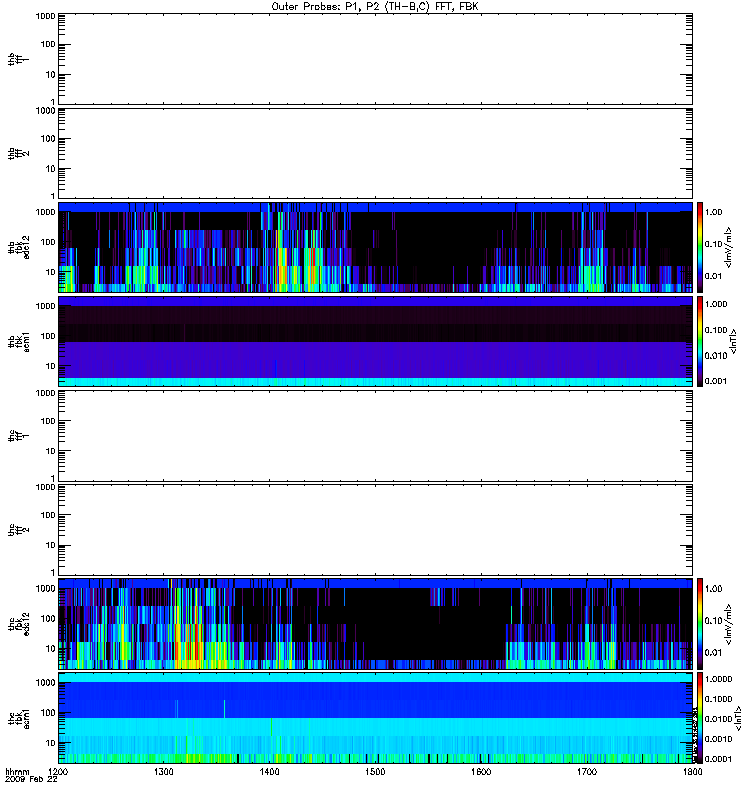Click the thc fbk scm1 color bar
The height and width of the screenshot is (800, 750).
(x=700, y=718)
